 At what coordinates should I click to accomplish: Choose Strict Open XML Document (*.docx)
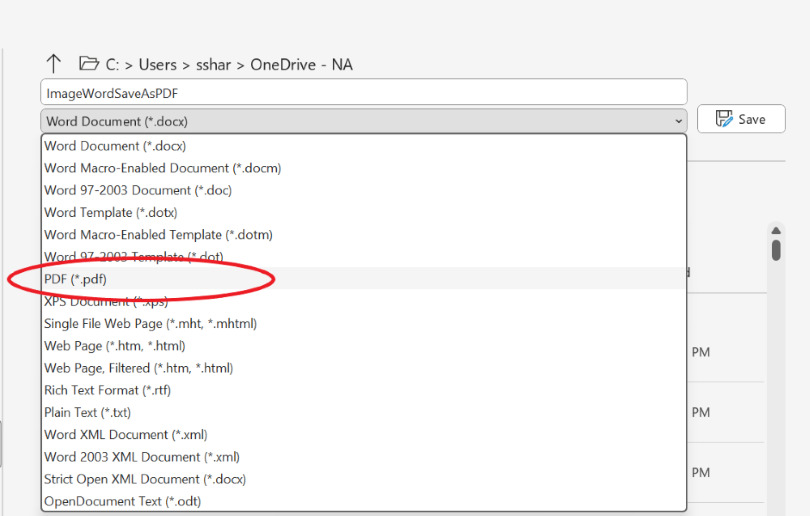(144, 479)
